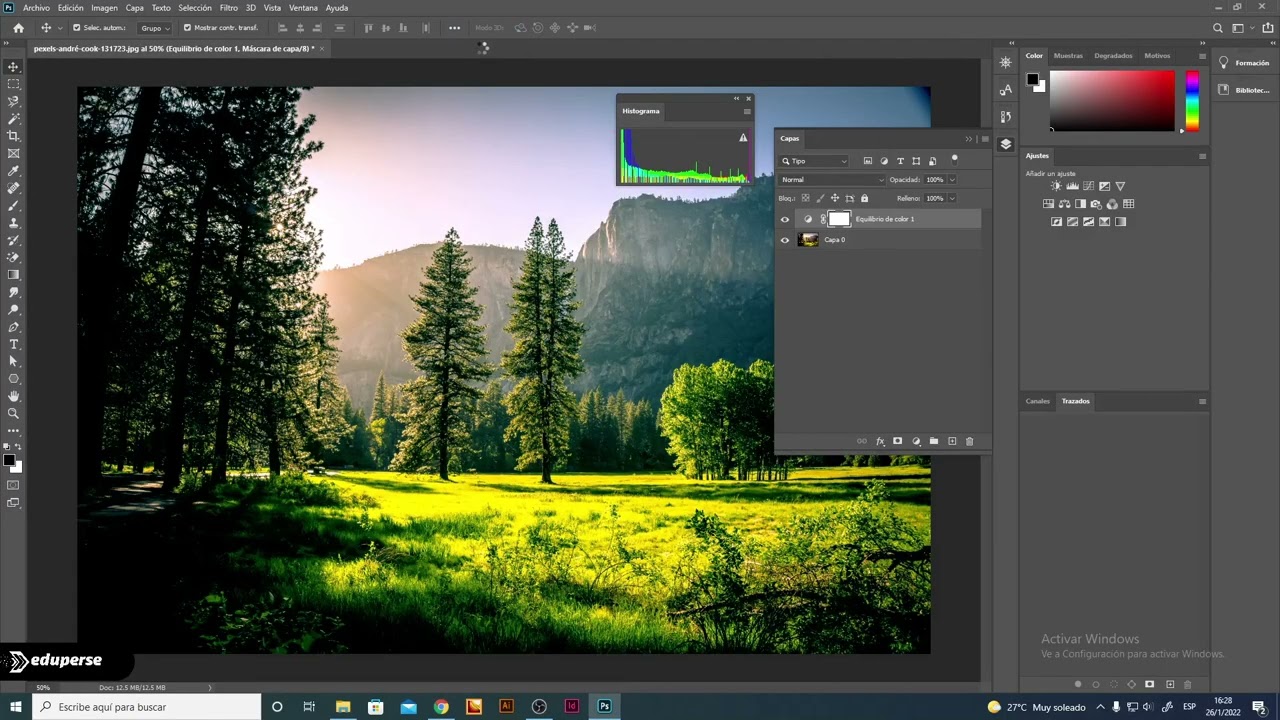
Task: Select the Crop tool in the toolbar
Action: coord(13,136)
